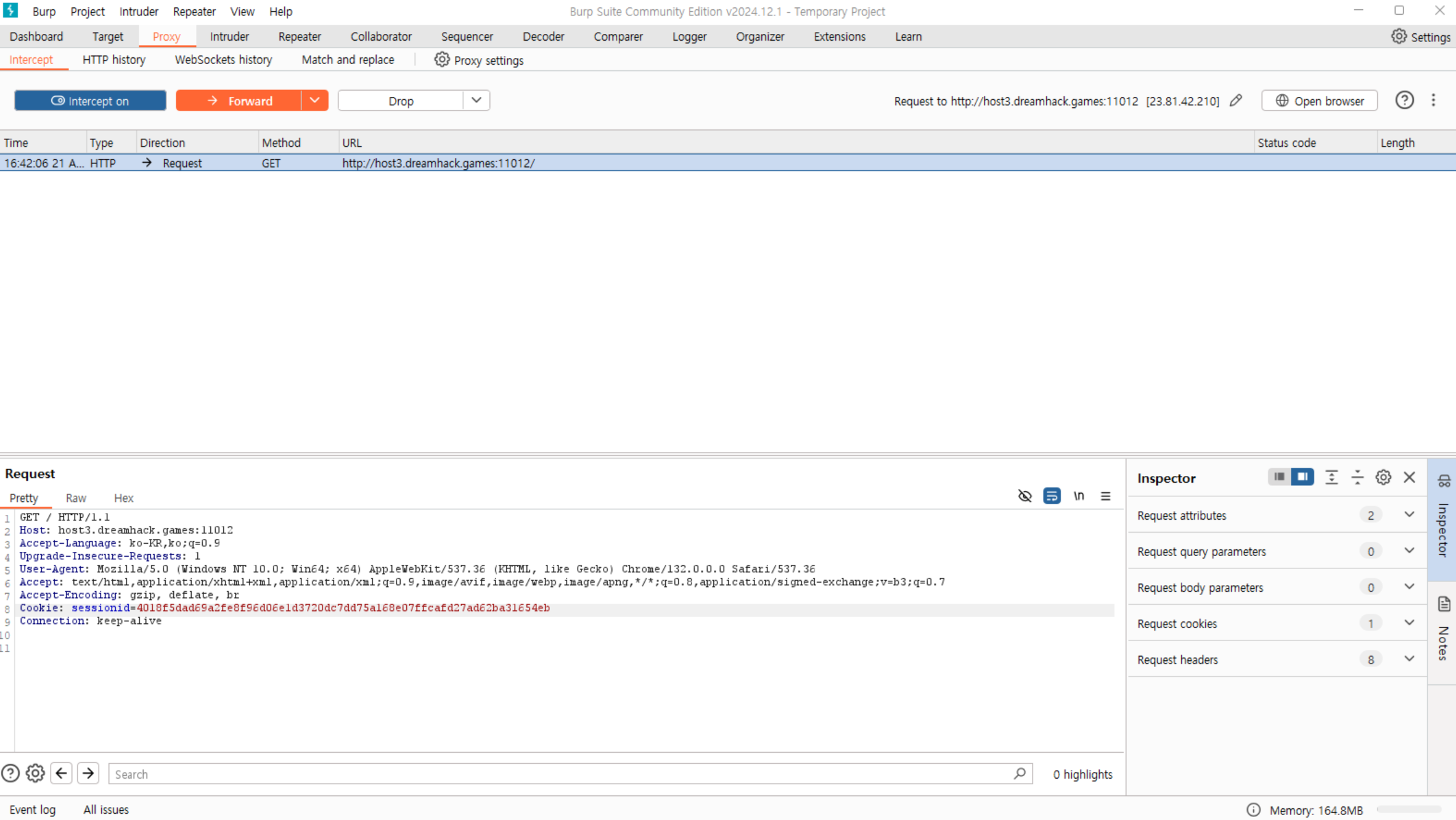Open the Inspector settings gear
This screenshot has height=820, width=1456.
1383,477
